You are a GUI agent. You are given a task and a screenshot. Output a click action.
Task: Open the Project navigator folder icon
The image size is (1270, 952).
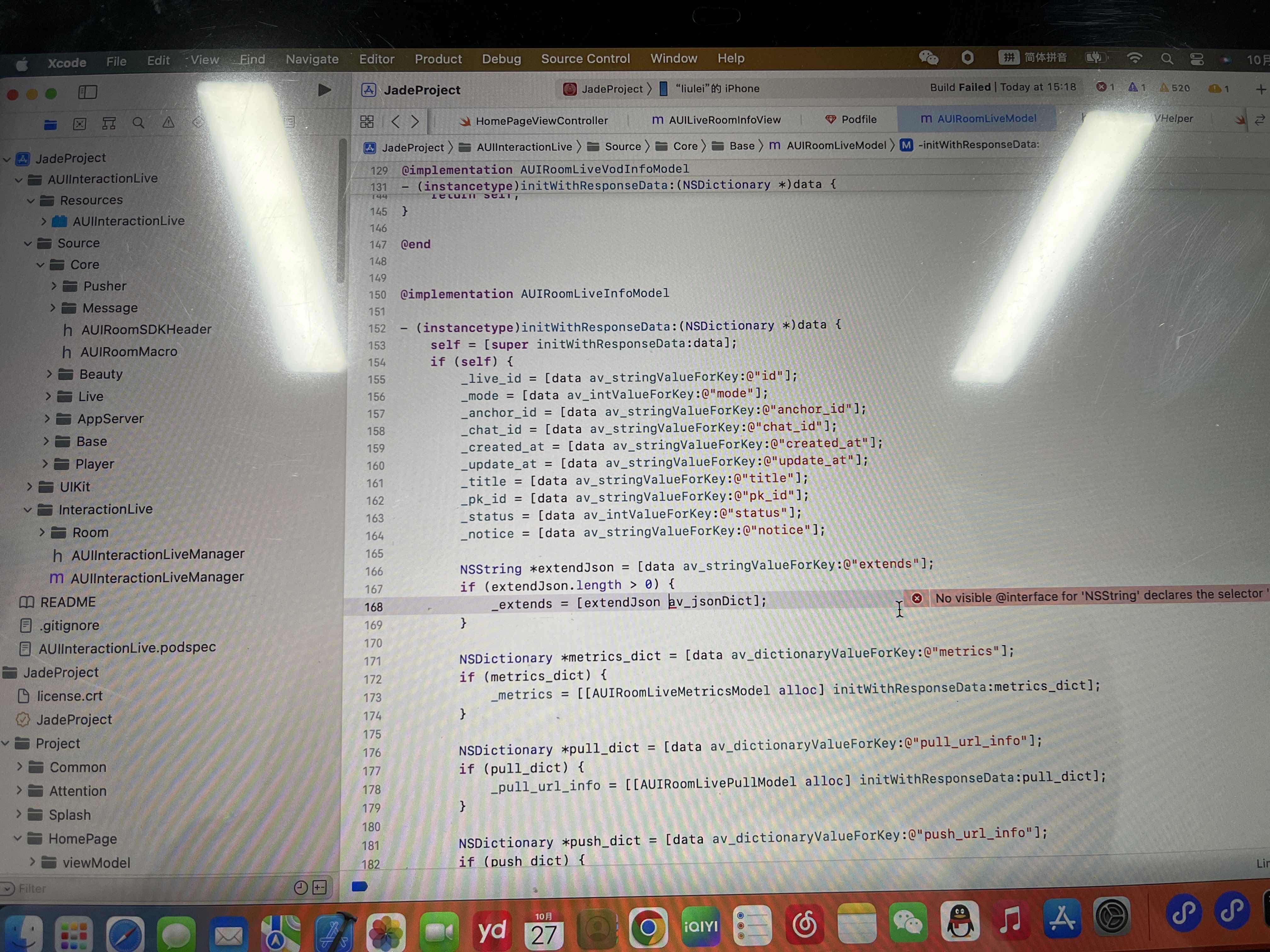50,124
